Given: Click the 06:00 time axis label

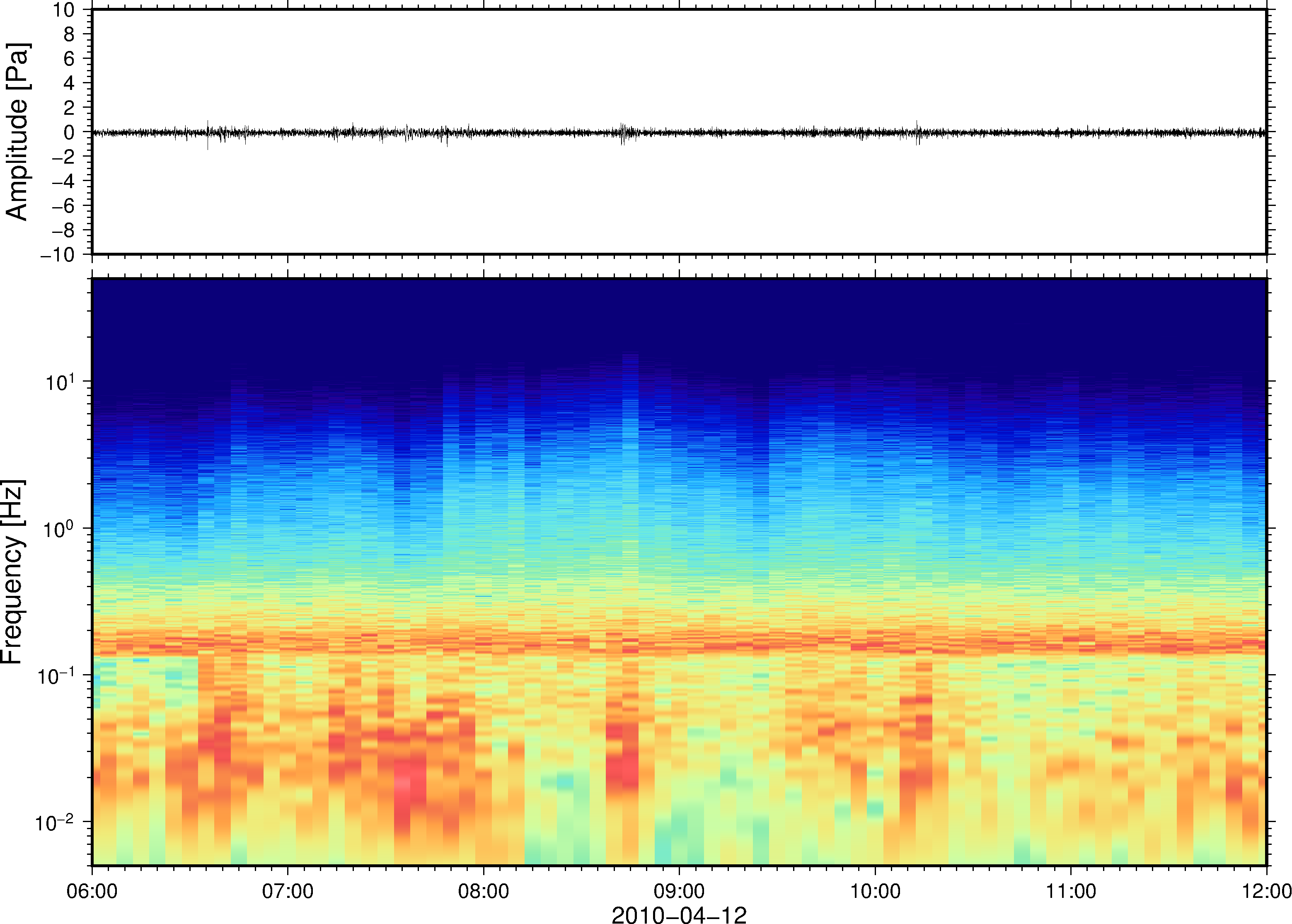Looking at the screenshot, I should pos(92,891).
